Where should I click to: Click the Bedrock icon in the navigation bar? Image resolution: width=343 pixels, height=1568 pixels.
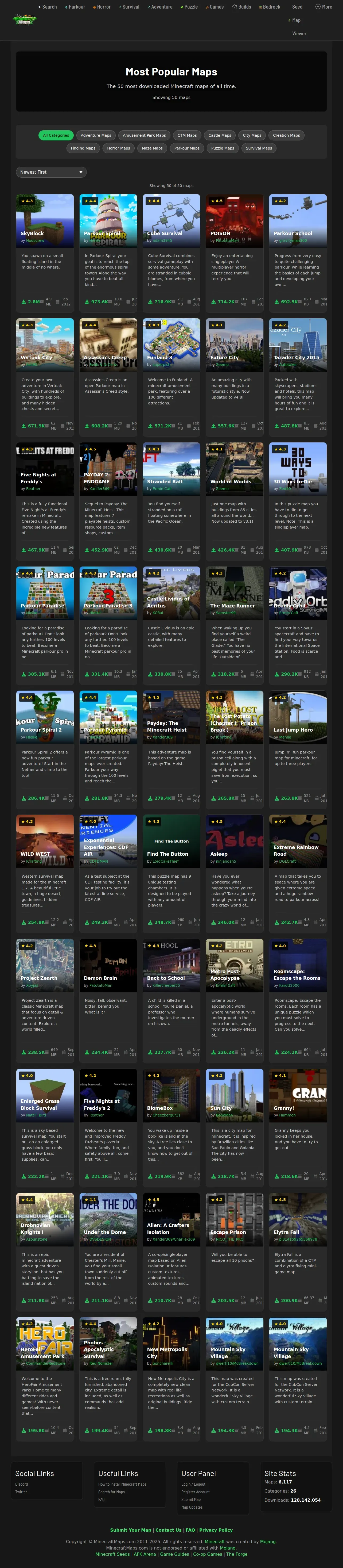260,7
